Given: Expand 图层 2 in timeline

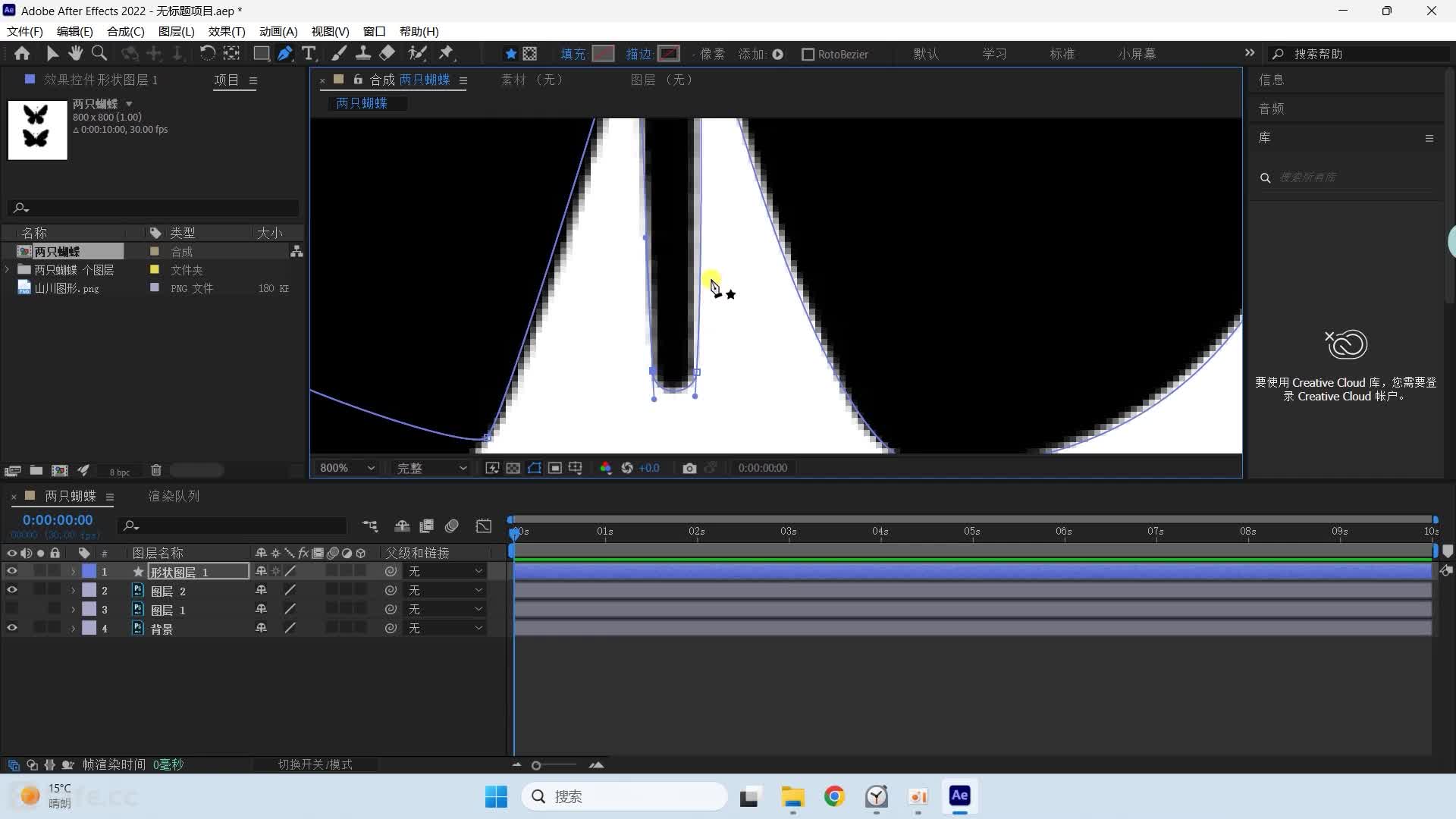Looking at the screenshot, I should [x=71, y=590].
